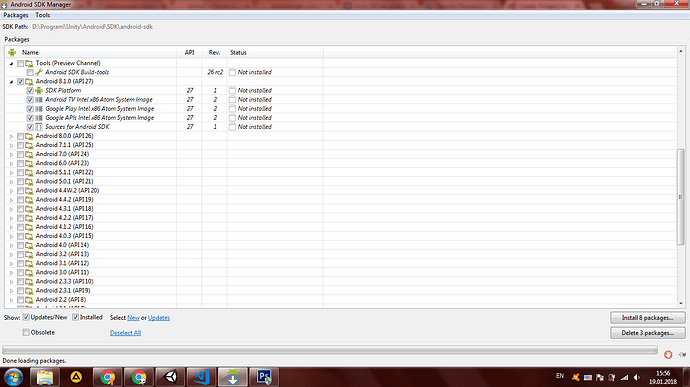Click the wrench icon beside Android SDK Build-tools

click(39, 72)
